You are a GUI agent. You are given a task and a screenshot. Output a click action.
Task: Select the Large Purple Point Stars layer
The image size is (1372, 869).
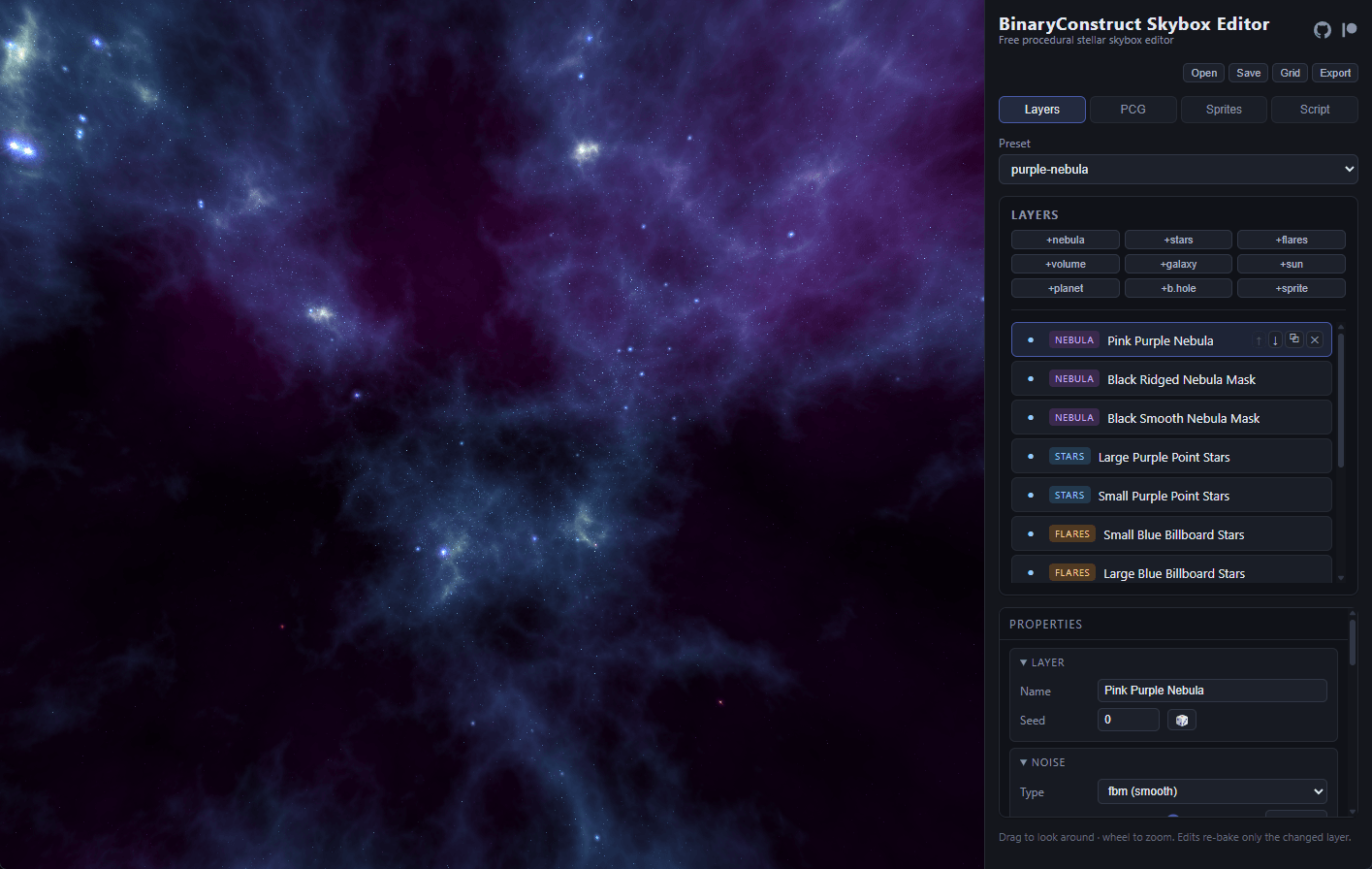click(x=1171, y=457)
